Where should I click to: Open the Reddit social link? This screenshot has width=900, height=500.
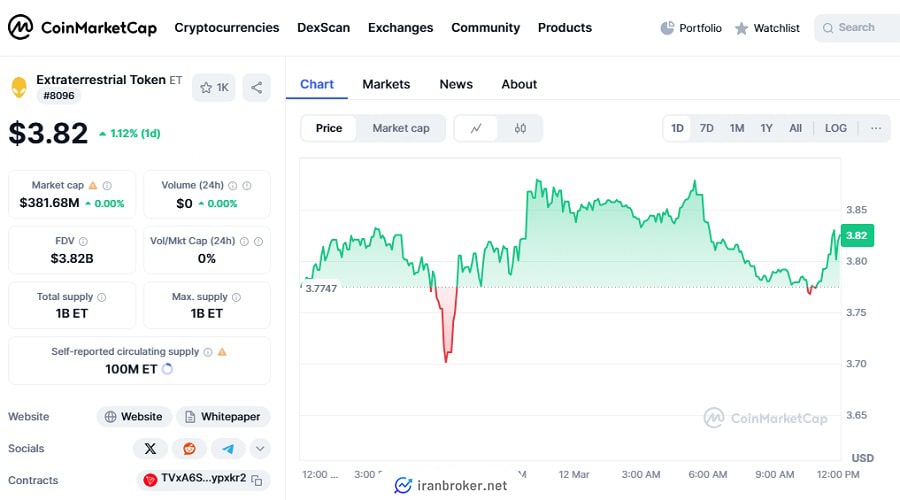tap(189, 448)
